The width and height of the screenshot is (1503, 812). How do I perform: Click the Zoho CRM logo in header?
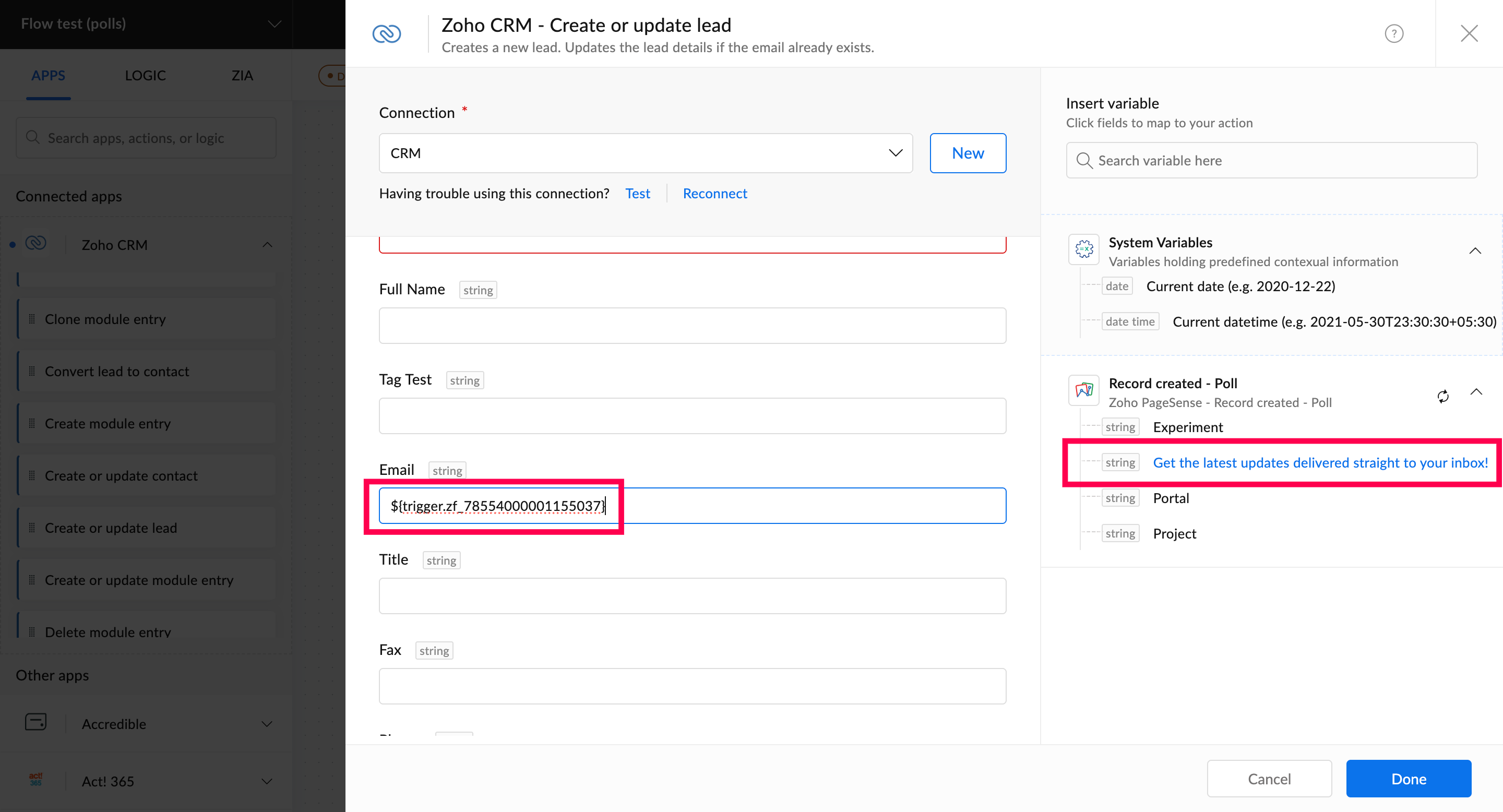386,33
